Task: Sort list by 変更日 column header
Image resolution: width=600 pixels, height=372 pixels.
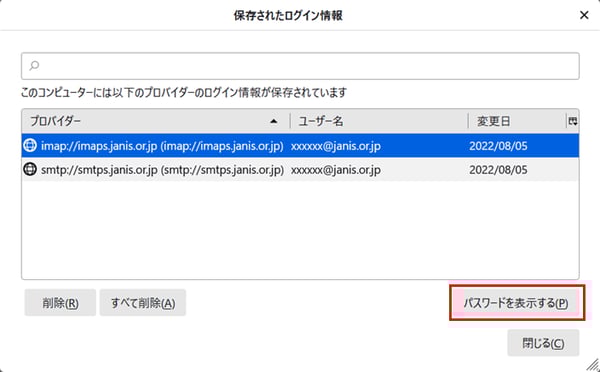Action: [x=517, y=121]
